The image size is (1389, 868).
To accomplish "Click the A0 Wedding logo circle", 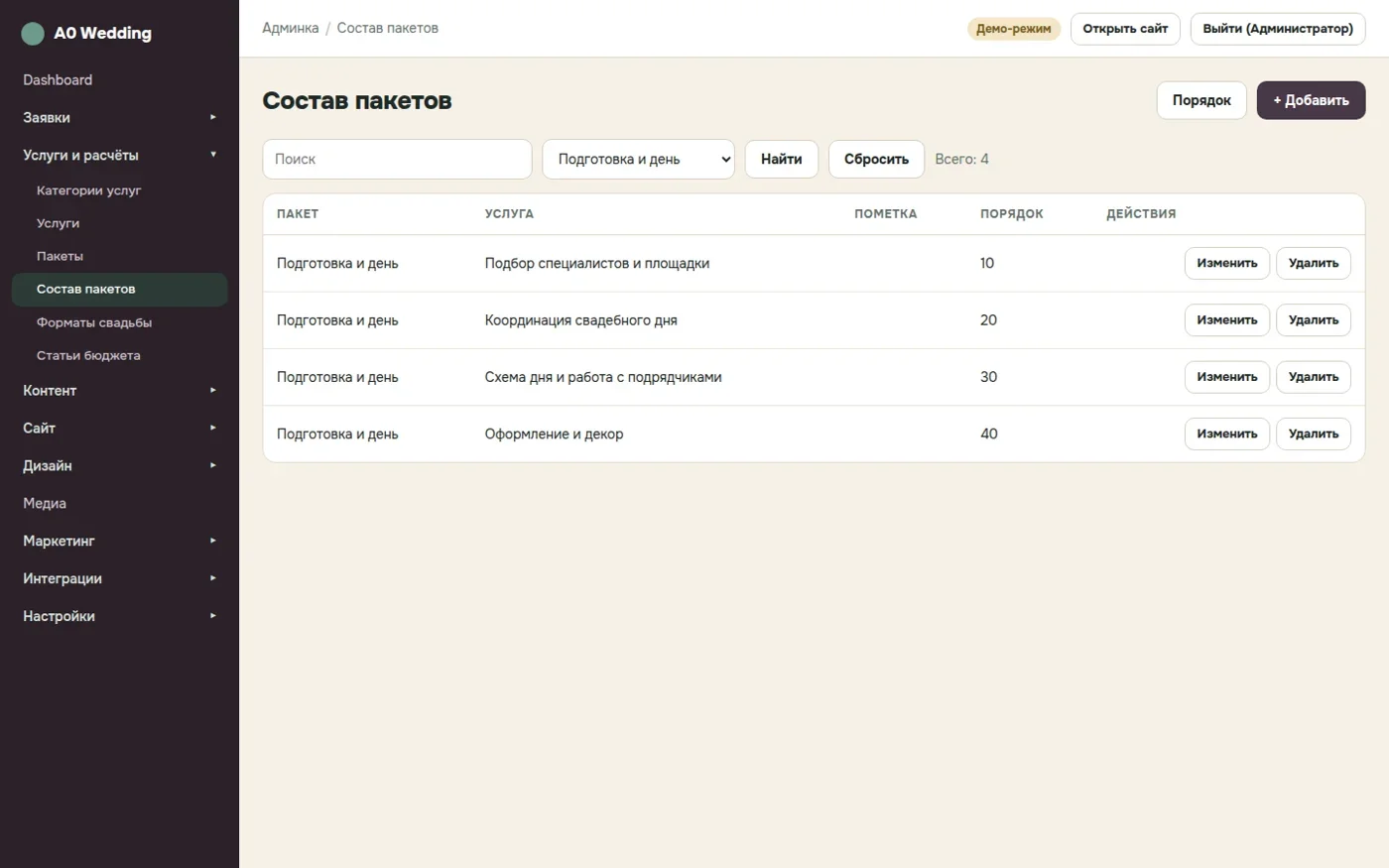I will 33,34.
